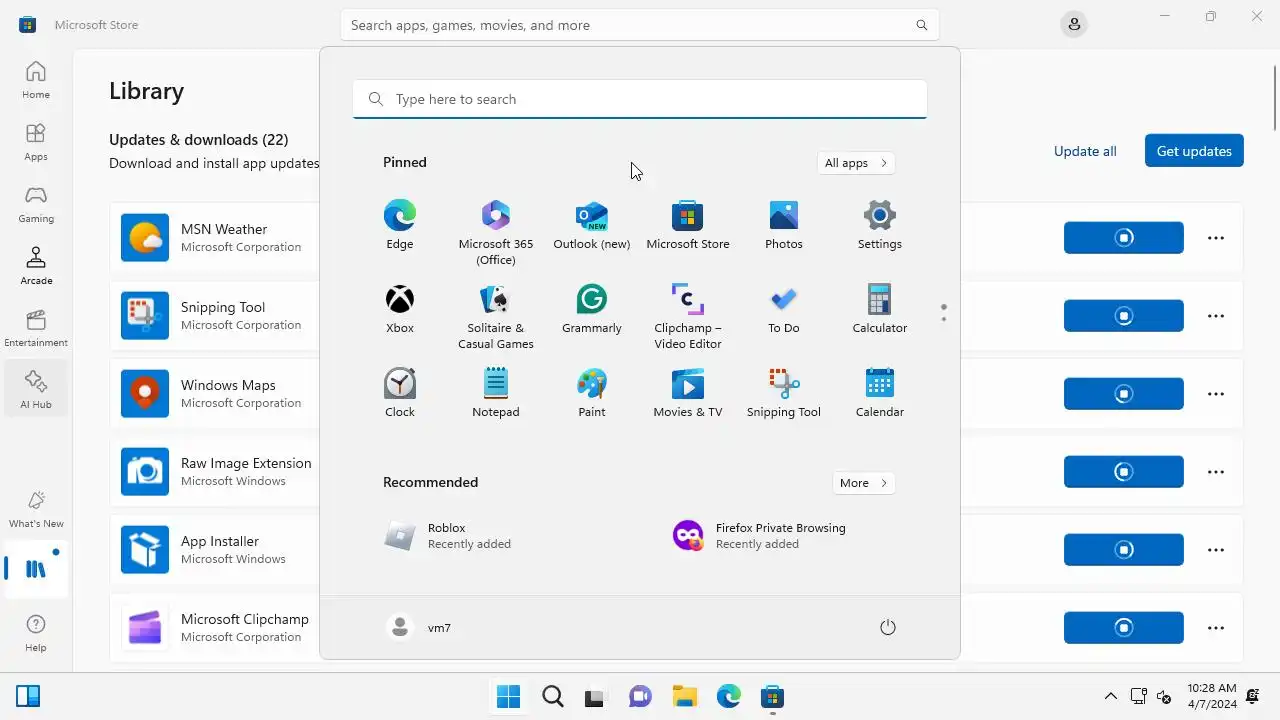Click MSN Weather app in library list
The height and width of the screenshot is (720, 1280).
[215, 238]
